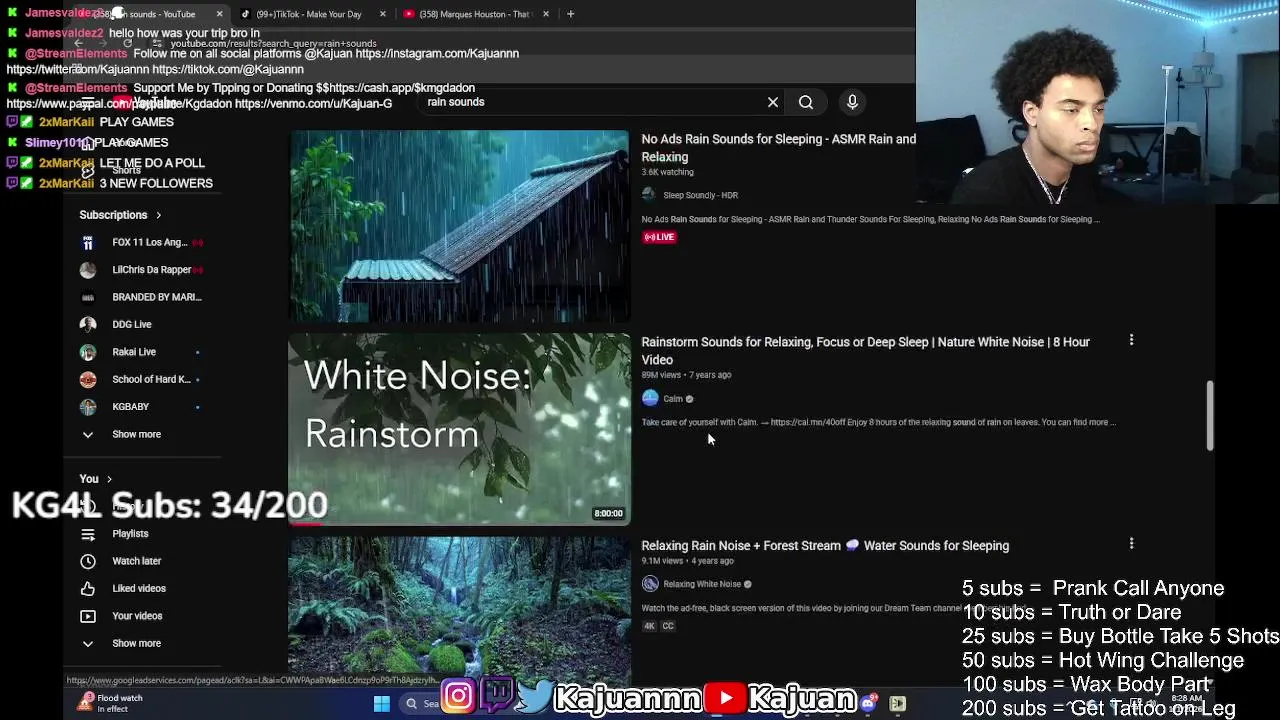The height and width of the screenshot is (720, 1280).
Task: Click the CC badge on forest stream video
Action: [668, 626]
